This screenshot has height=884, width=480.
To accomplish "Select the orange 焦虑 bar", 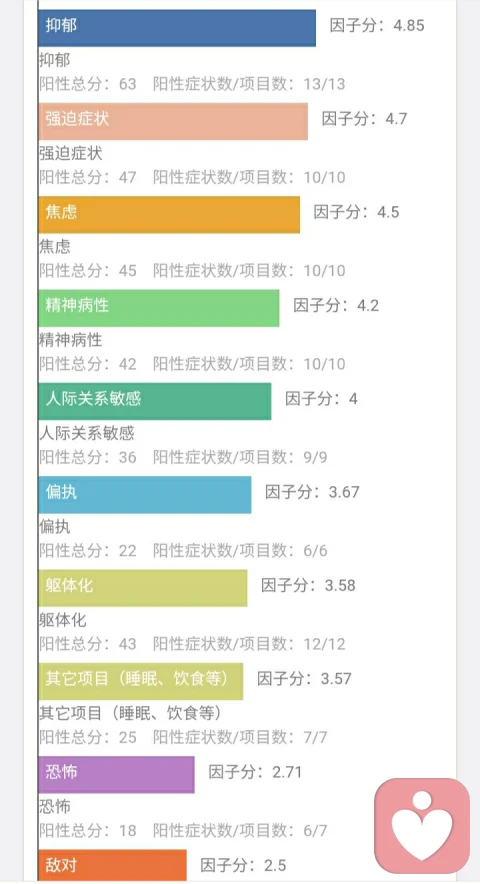I will (x=169, y=215).
